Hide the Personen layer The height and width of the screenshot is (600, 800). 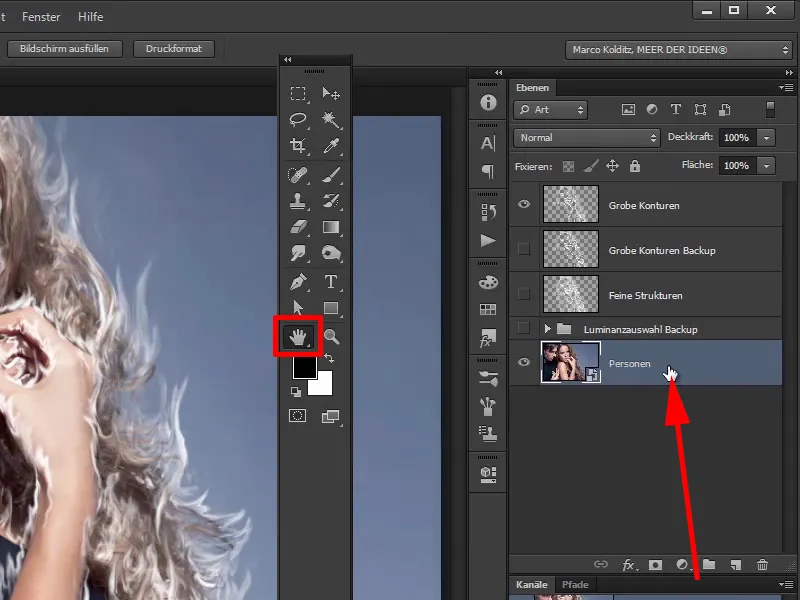pyautogui.click(x=524, y=362)
